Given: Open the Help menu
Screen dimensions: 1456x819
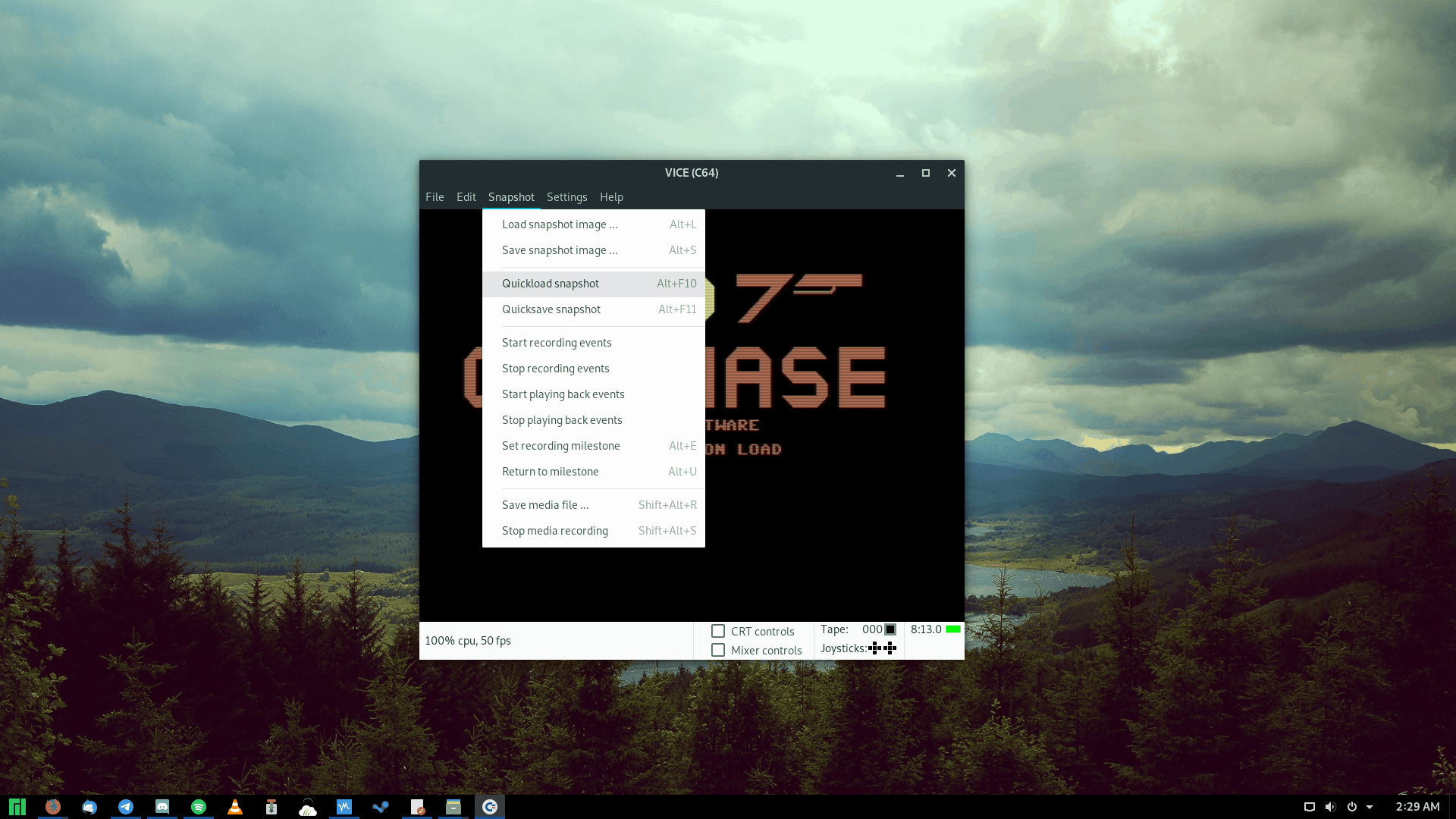Looking at the screenshot, I should [611, 197].
